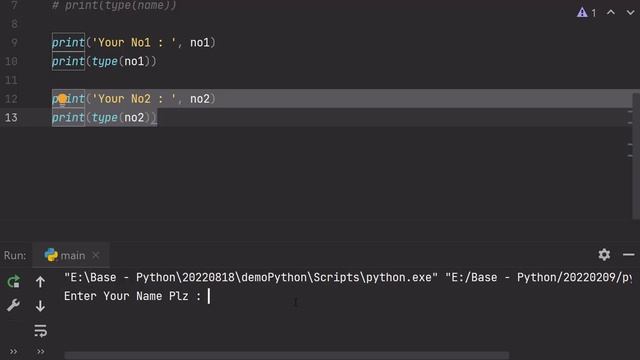Click line number 9 in gutter
Screen dimensions: 640x360
pos(14,42)
